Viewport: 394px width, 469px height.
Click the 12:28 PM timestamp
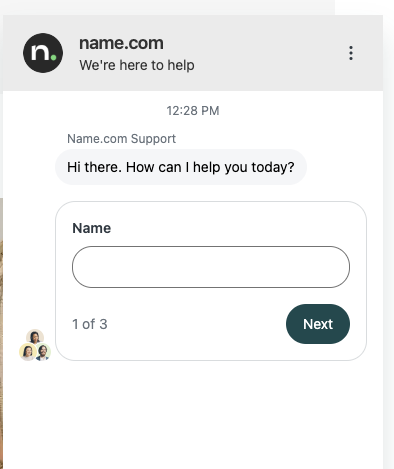pyautogui.click(x=193, y=111)
